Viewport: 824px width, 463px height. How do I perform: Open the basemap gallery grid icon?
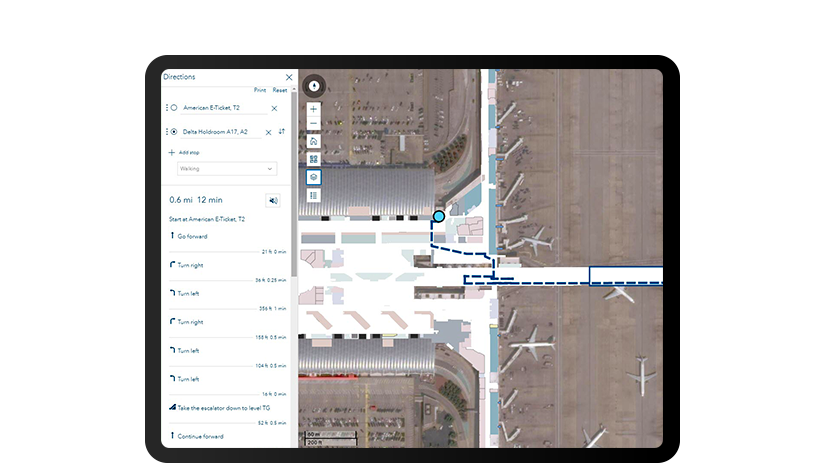(x=313, y=159)
